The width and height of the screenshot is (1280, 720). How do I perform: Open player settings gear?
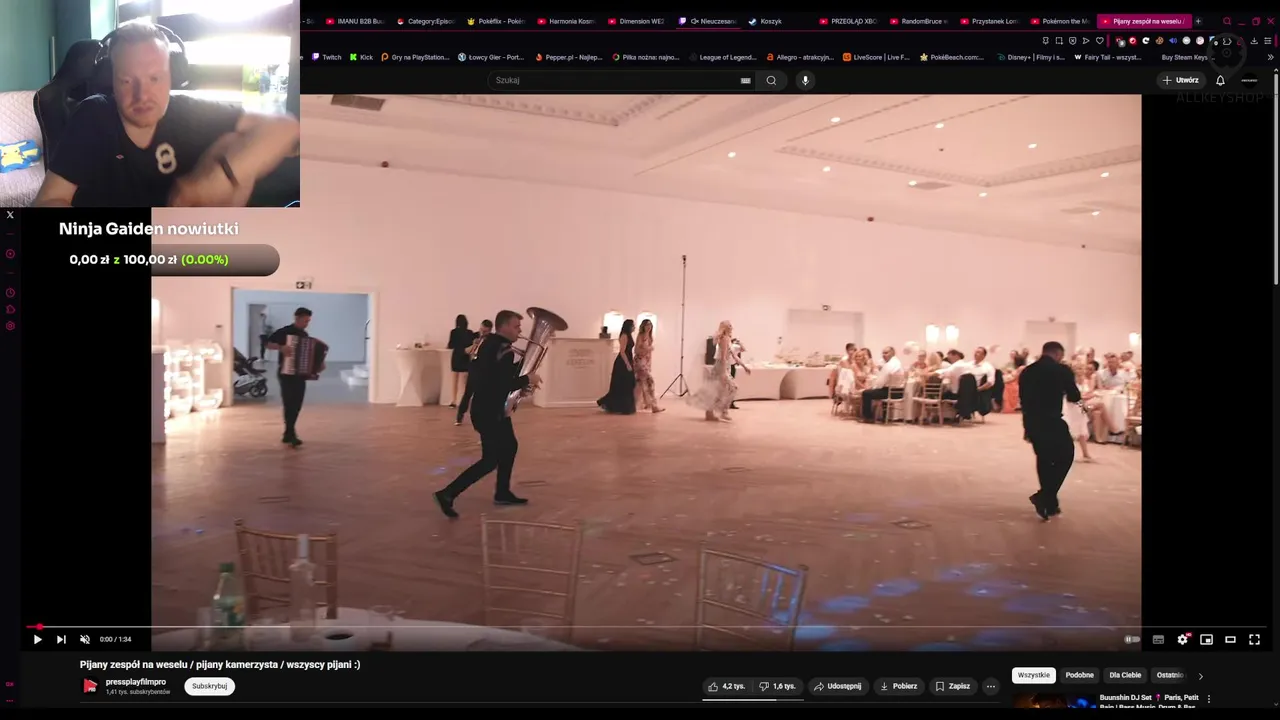tap(1183, 639)
